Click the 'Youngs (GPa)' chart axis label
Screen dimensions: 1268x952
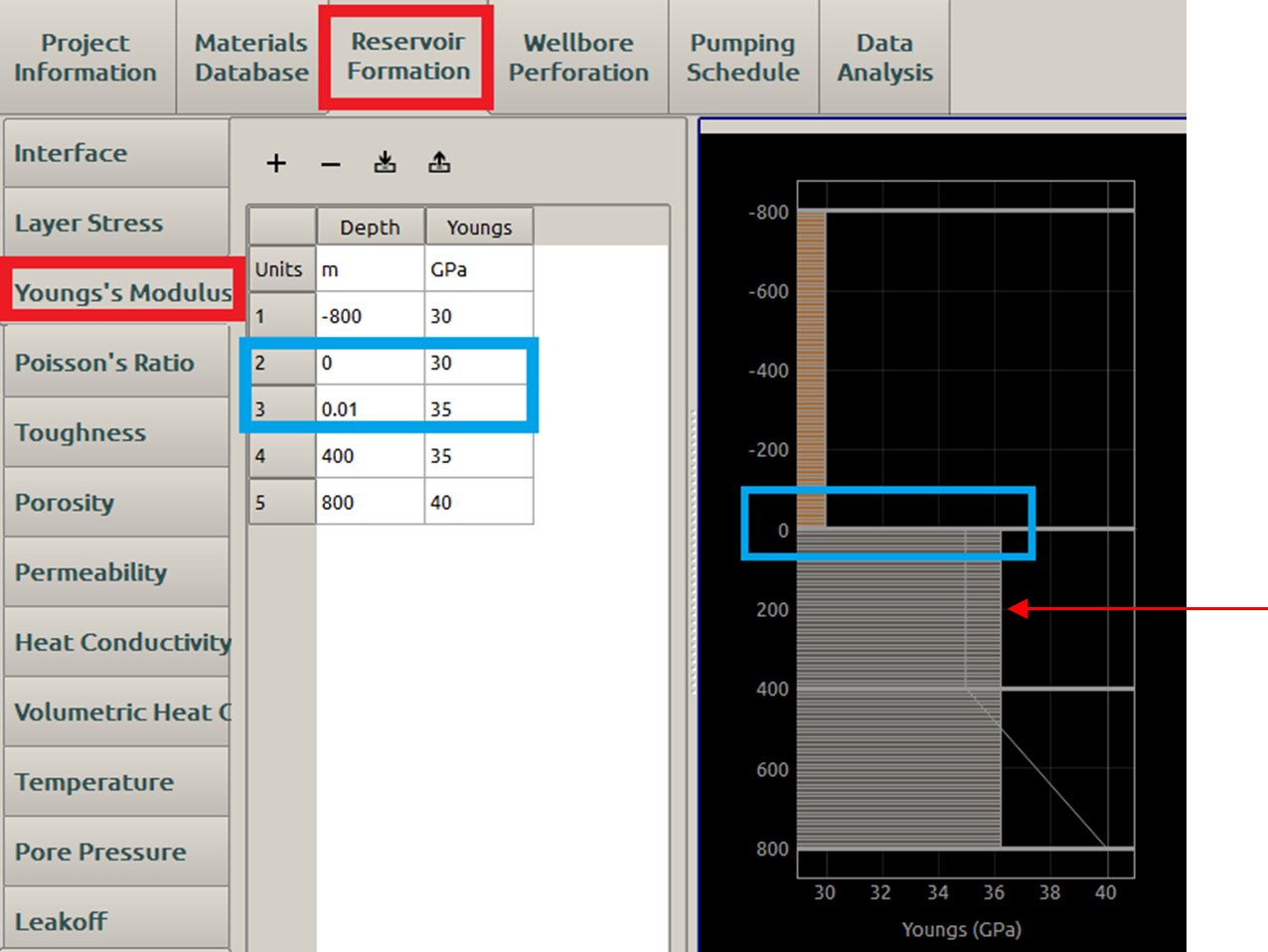point(961,930)
